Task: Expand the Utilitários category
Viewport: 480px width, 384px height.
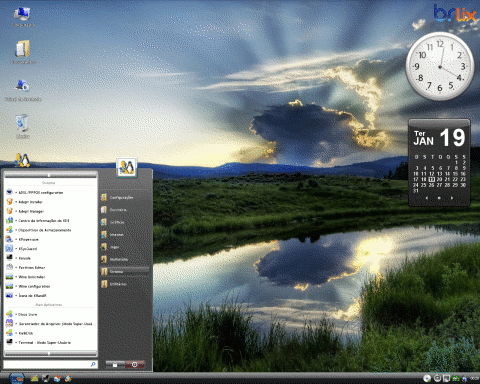Action: tap(125, 284)
